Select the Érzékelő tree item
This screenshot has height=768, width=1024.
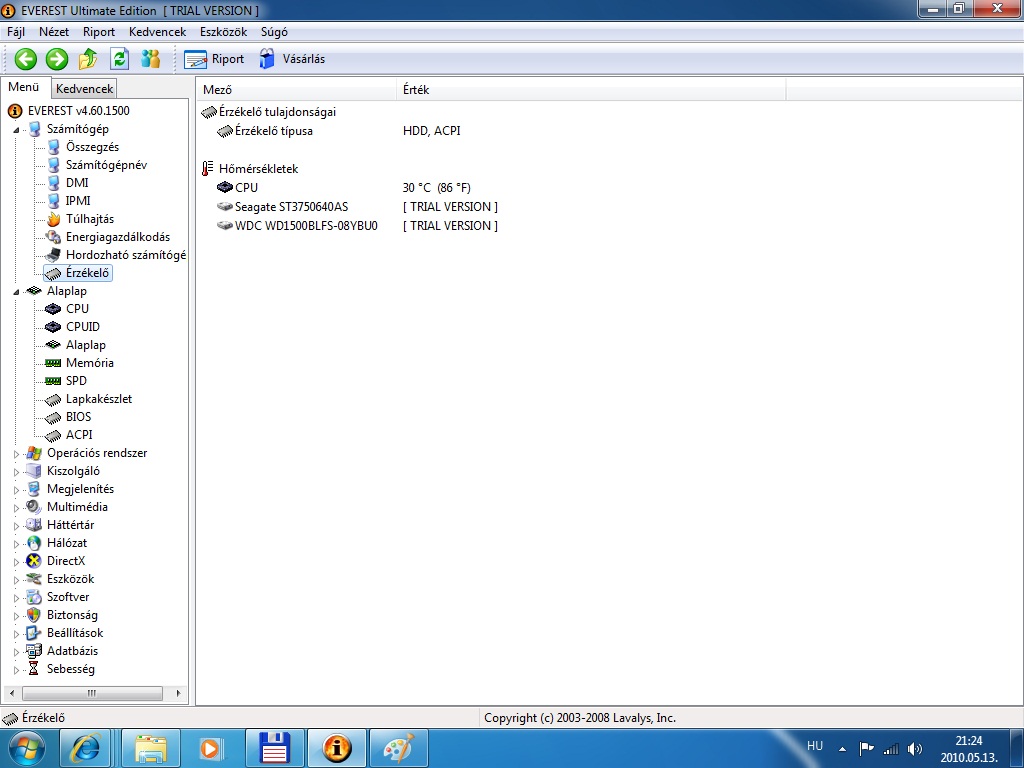point(78,273)
